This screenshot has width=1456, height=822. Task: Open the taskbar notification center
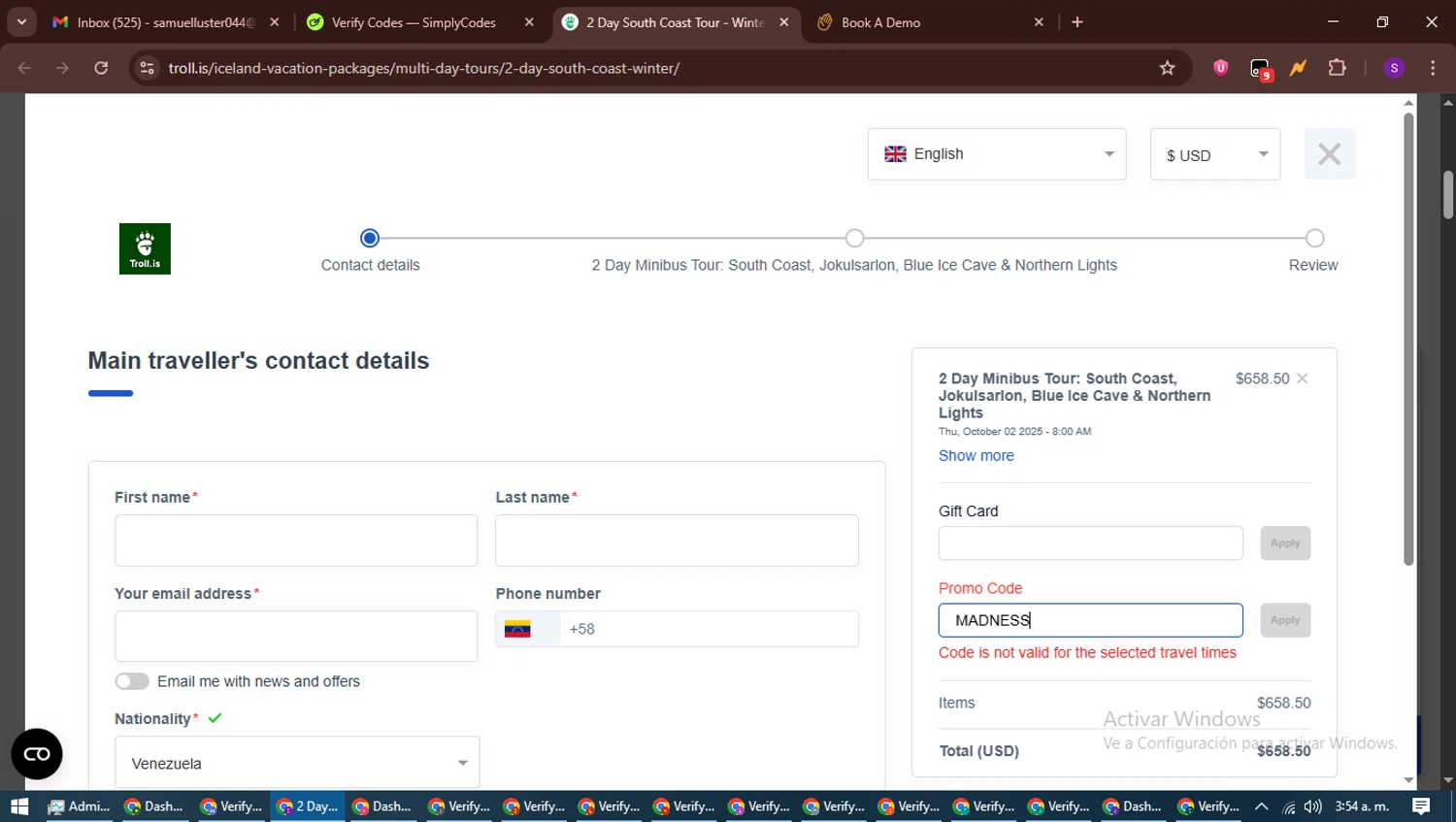1421,806
